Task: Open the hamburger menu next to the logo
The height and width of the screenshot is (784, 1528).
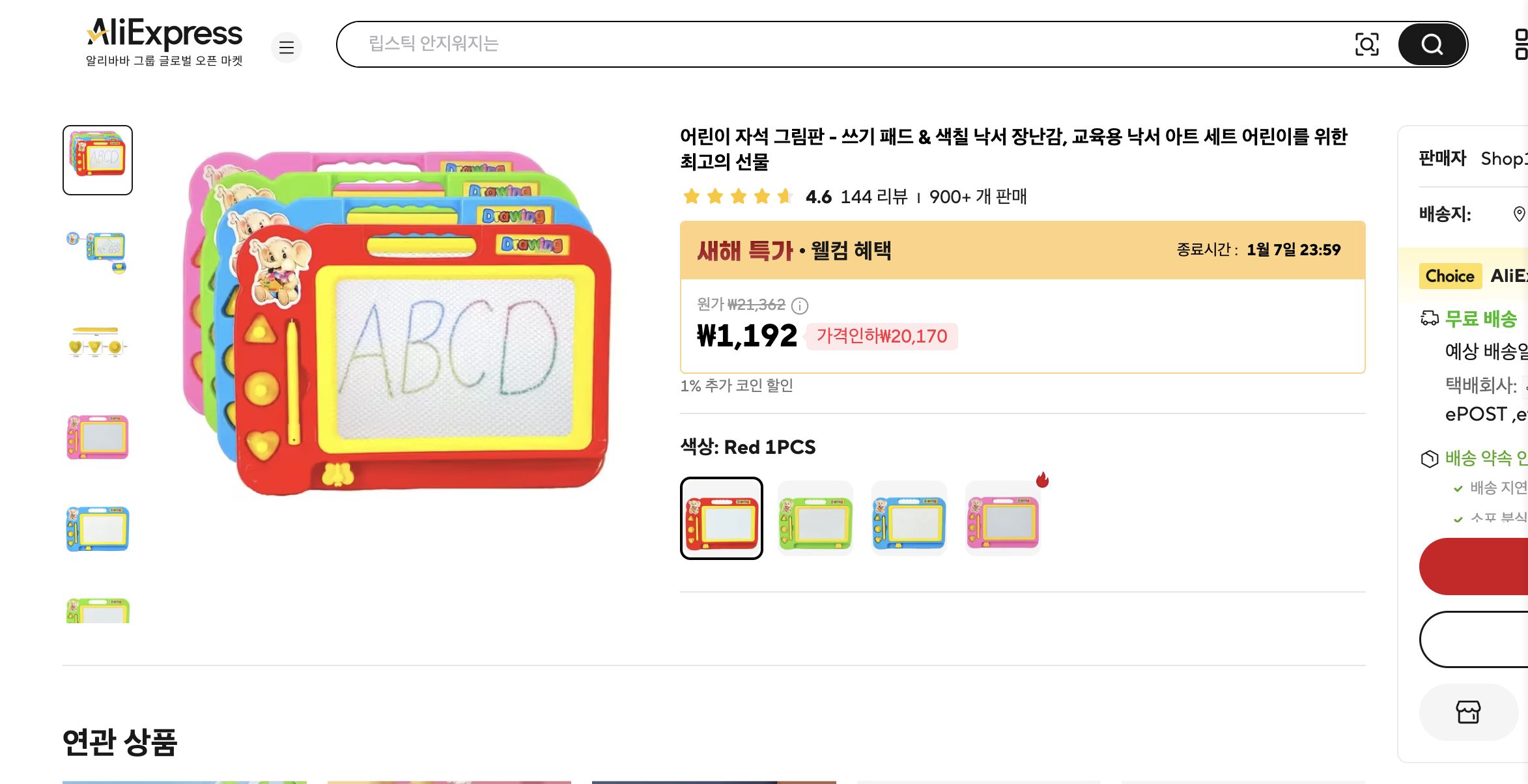Action: [287, 47]
